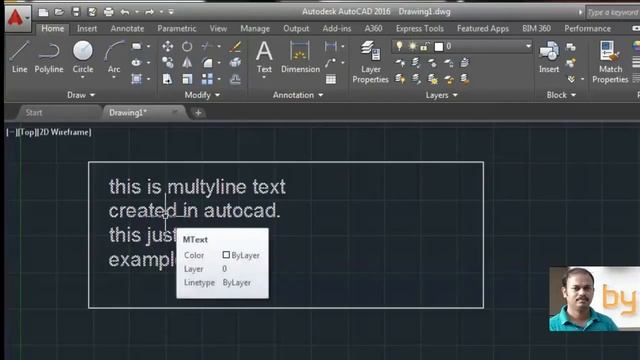
Task: Click the Save As icon
Action: [92, 12]
